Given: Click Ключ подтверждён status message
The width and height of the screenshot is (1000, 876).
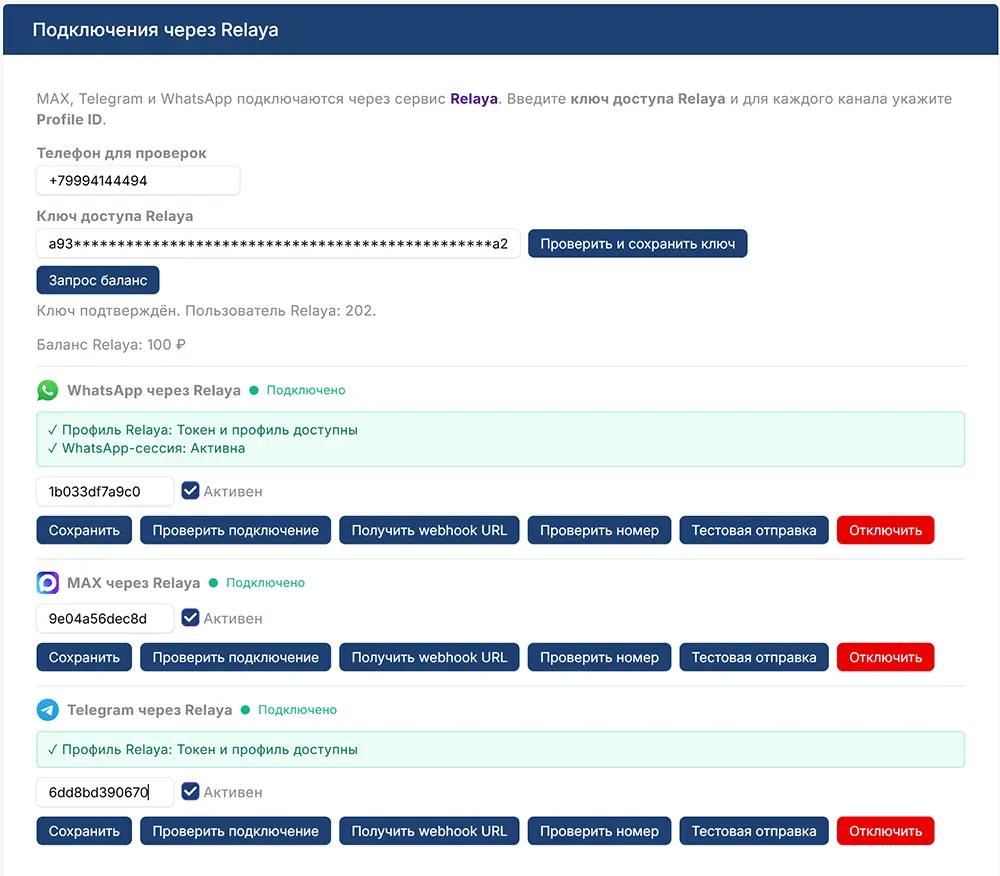Looking at the screenshot, I should coord(206,311).
